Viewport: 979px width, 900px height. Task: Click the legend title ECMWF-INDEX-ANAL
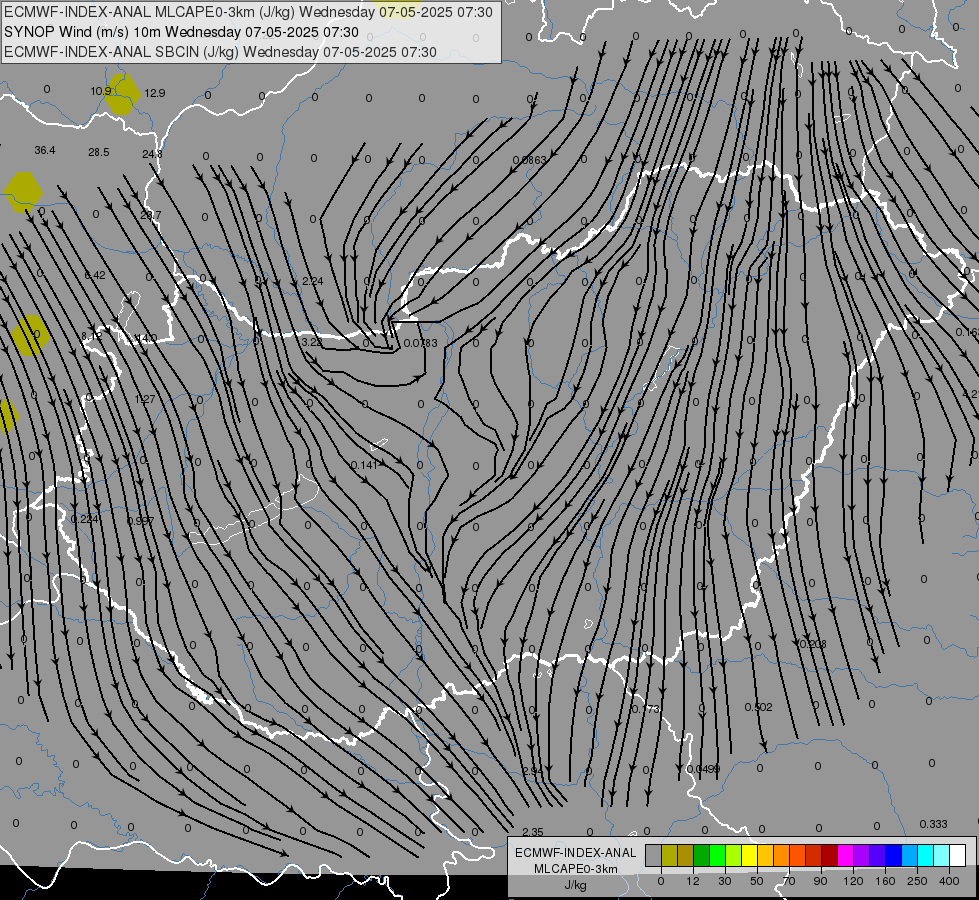point(575,853)
